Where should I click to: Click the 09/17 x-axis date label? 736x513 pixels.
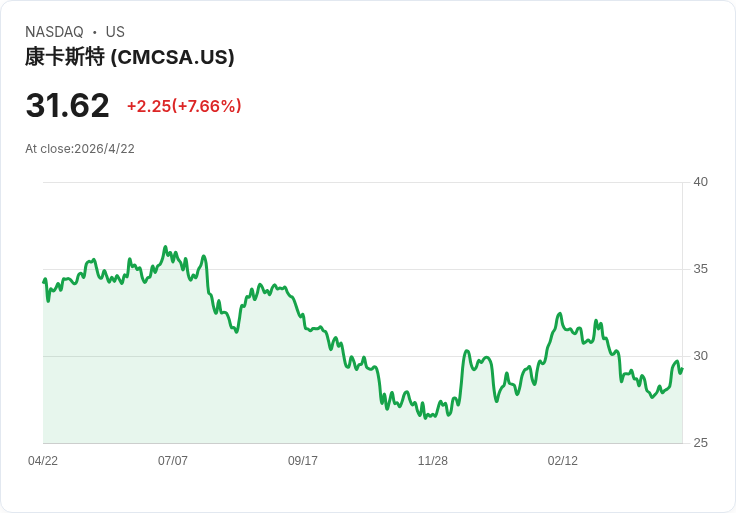coord(303,460)
